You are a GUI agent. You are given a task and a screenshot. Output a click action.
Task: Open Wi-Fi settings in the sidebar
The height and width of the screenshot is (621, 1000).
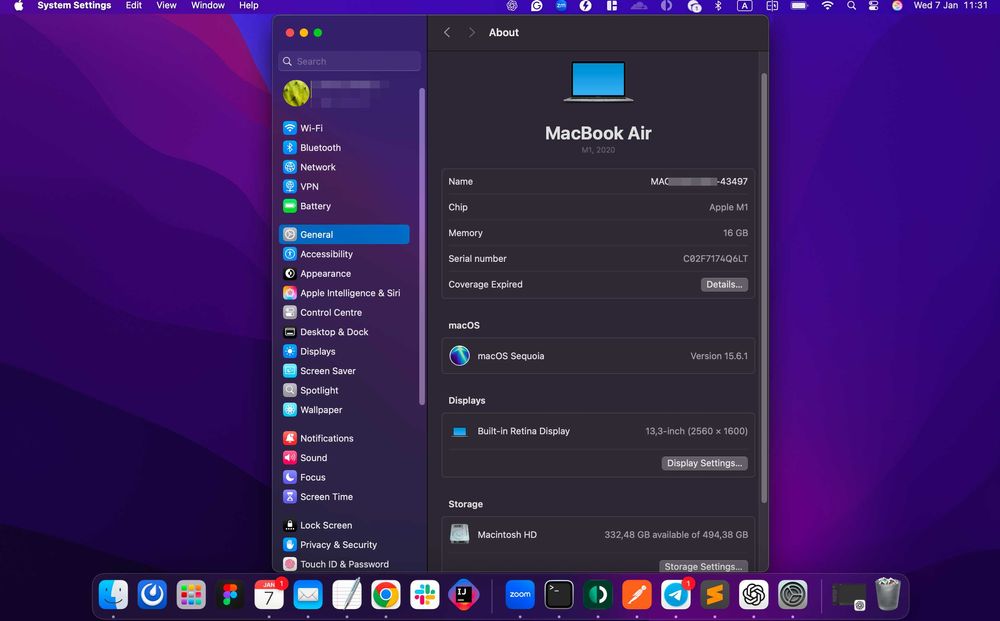(344, 128)
